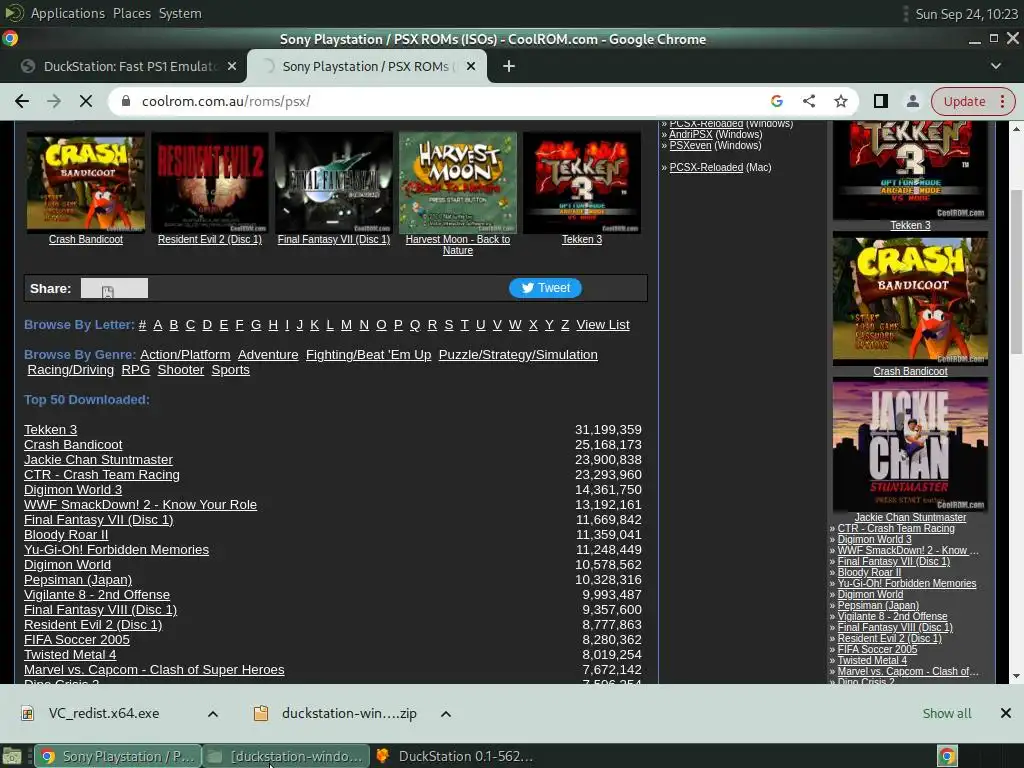Switch to the duckstation-windows taskbar window
The width and height of the screenshot is (1024, 768).
(x=286, y=756)
